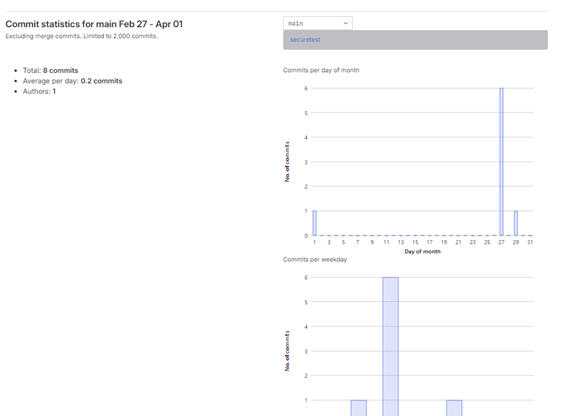Viewport: 567px width, 416px height.
Task: Click 'Excluding merge commits' subtitle
Action: pyautogui.click(x=81, y=36)
